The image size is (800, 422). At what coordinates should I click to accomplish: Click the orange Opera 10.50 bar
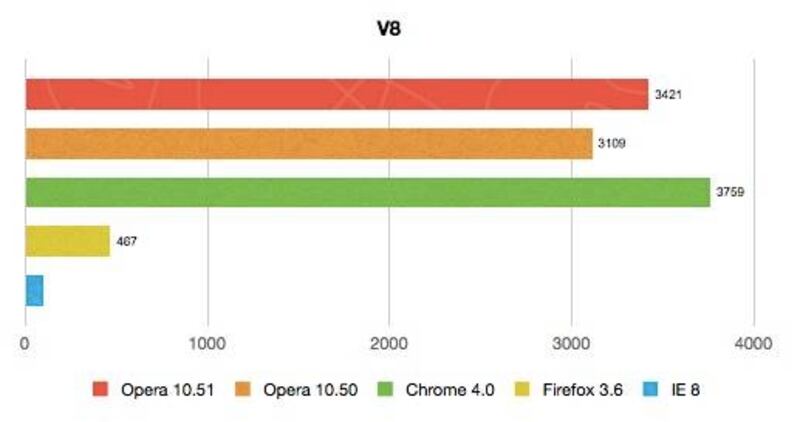pyautogui.click(x=308, y=143)
